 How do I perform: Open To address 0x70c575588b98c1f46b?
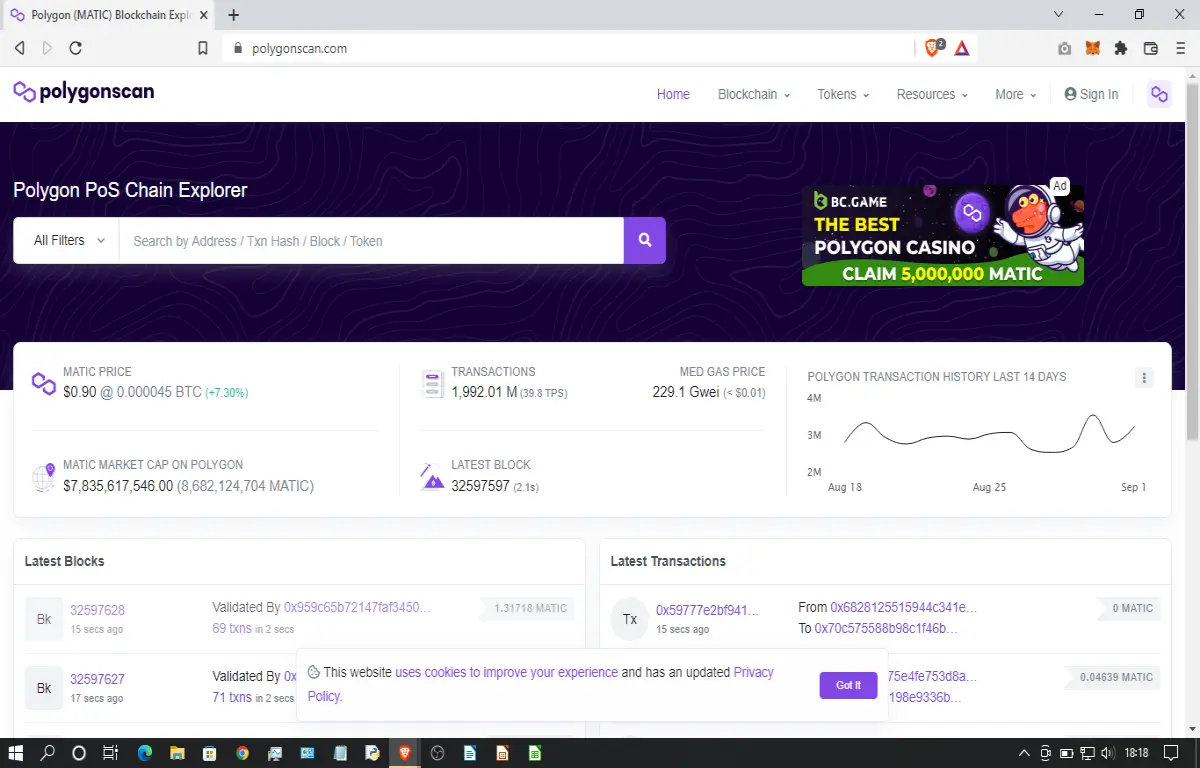pyautogui.click(x=886, y=628)
